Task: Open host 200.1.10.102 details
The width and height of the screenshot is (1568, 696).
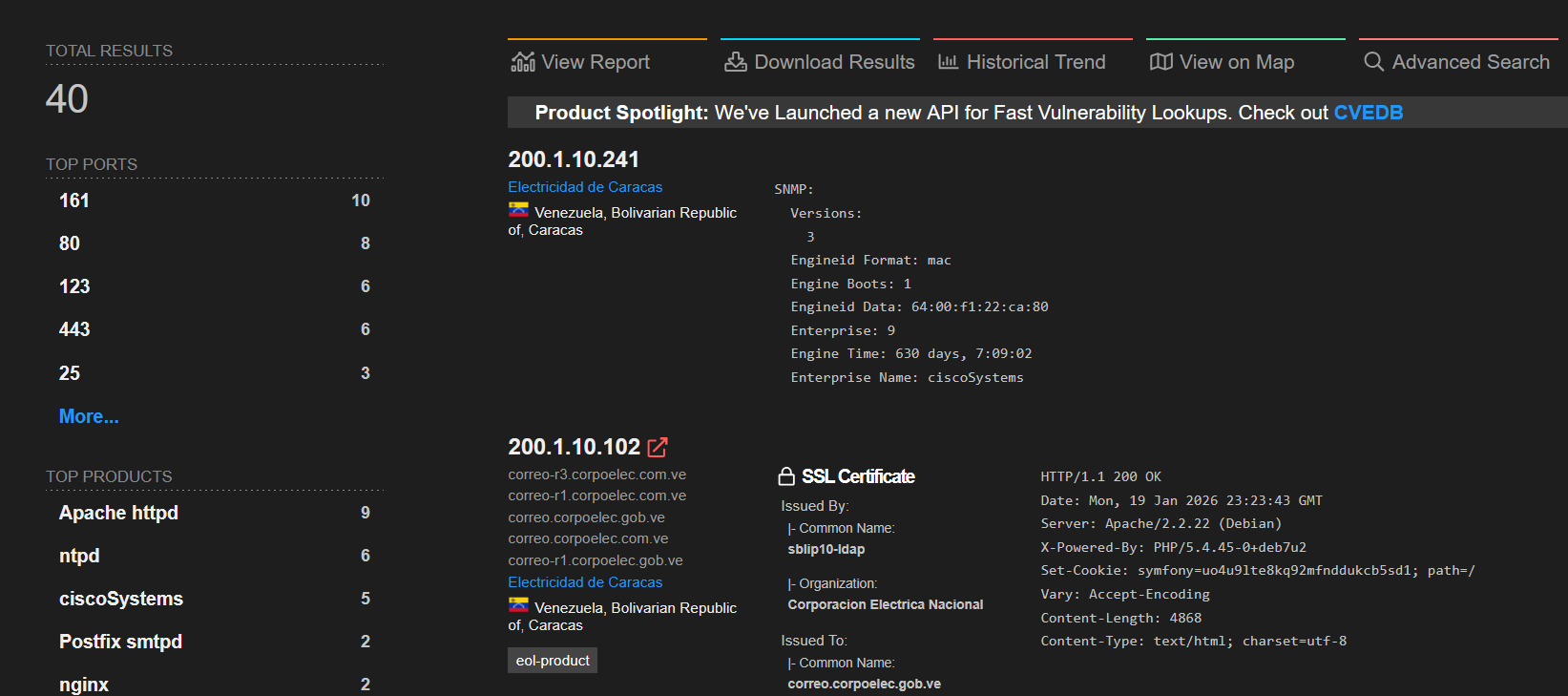Action: pos(574,447)
